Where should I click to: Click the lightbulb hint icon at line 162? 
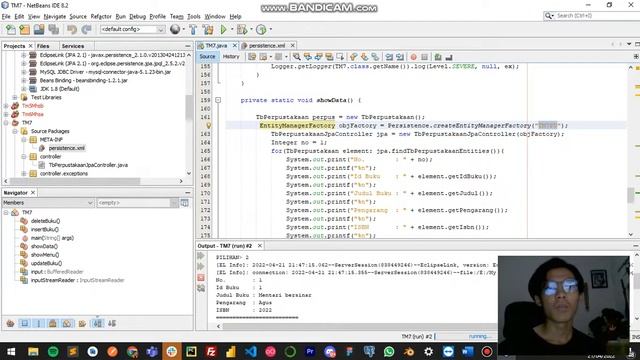tap(209, 126)
